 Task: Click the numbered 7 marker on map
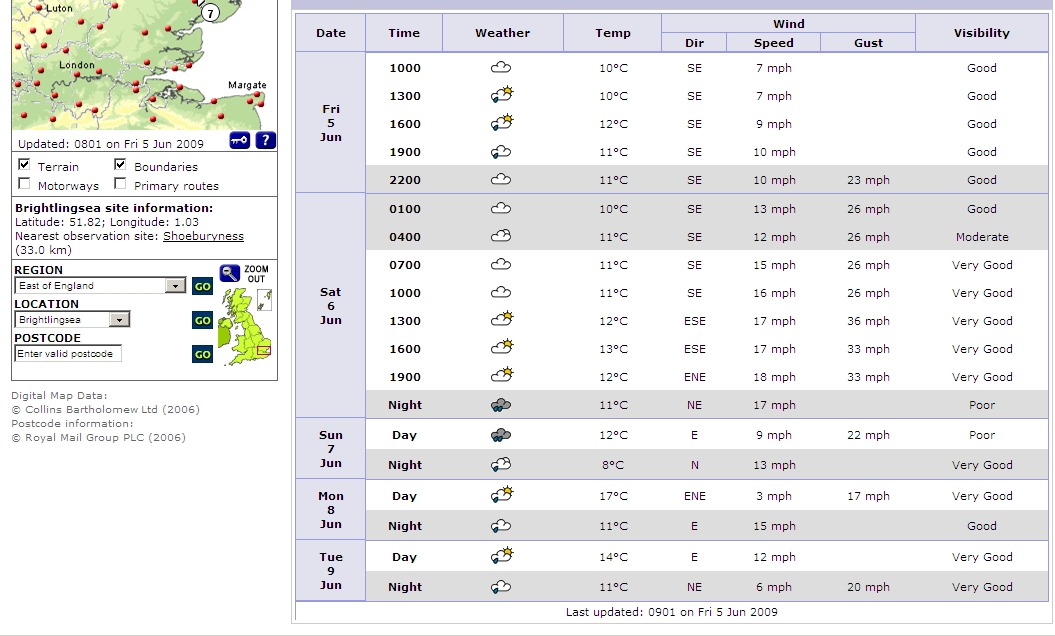pyautogui.click(x=209, y=13)
